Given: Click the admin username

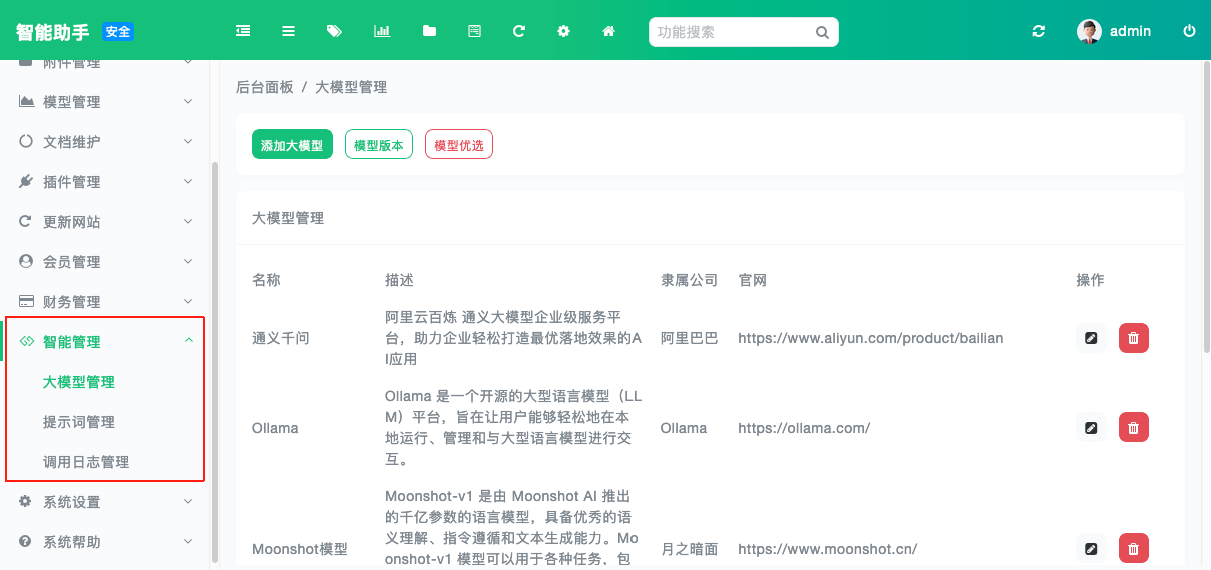Looking at the screenshot, I should pos(1130,31).
